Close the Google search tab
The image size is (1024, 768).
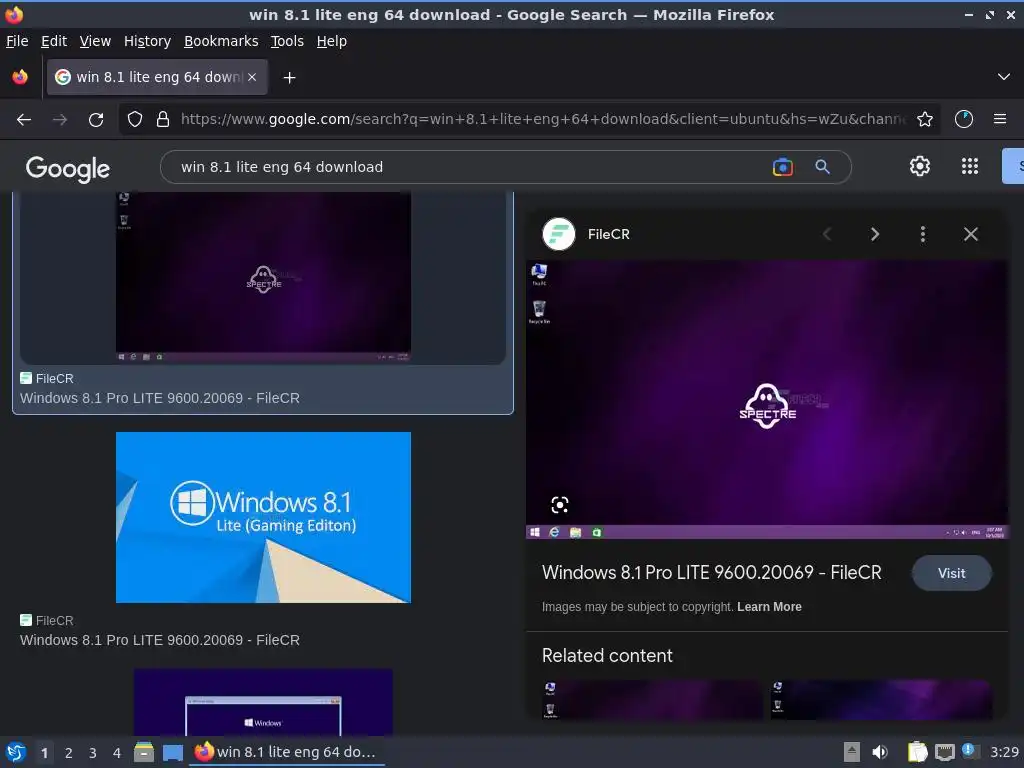tap(252, 77)
